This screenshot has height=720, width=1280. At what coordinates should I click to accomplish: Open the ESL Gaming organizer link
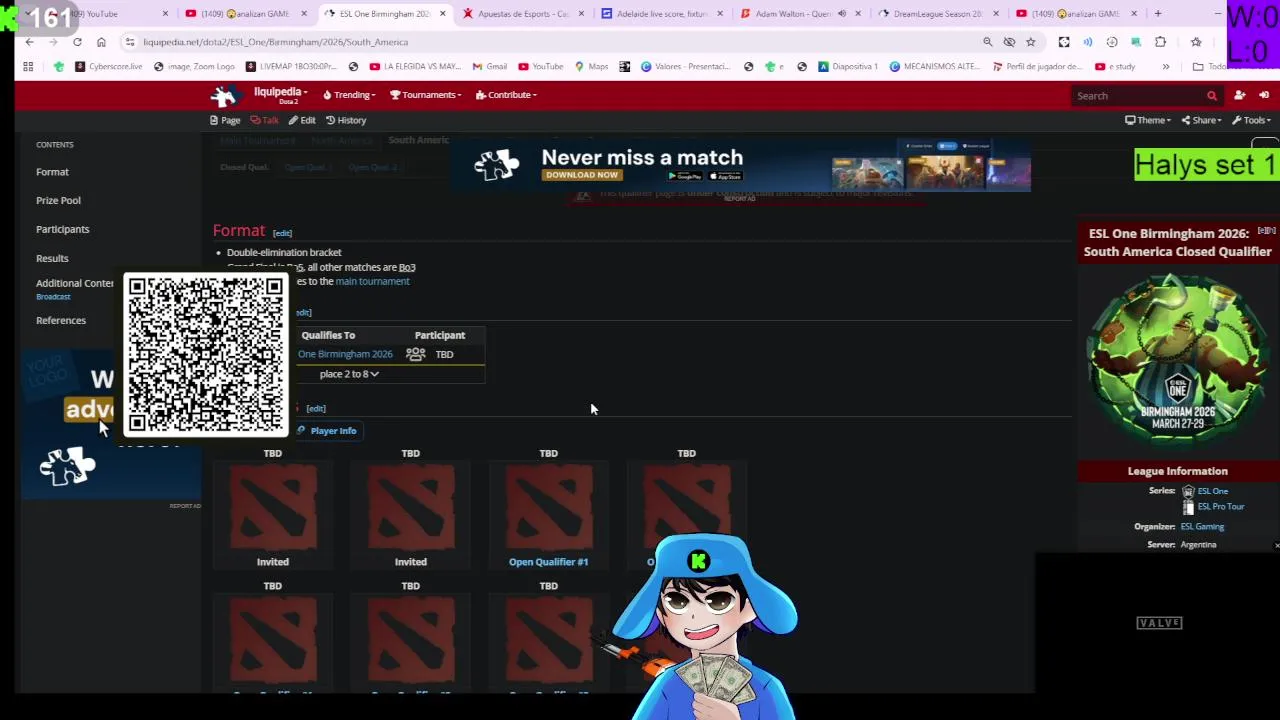(1202, 526)
